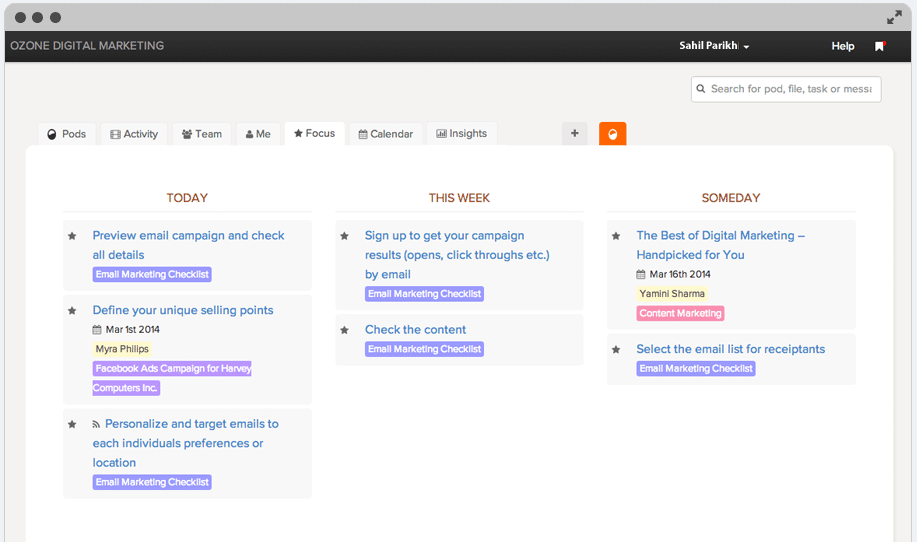Click the search field for pods and files
This screenshot has height=542, width=917.
(792, 89)
